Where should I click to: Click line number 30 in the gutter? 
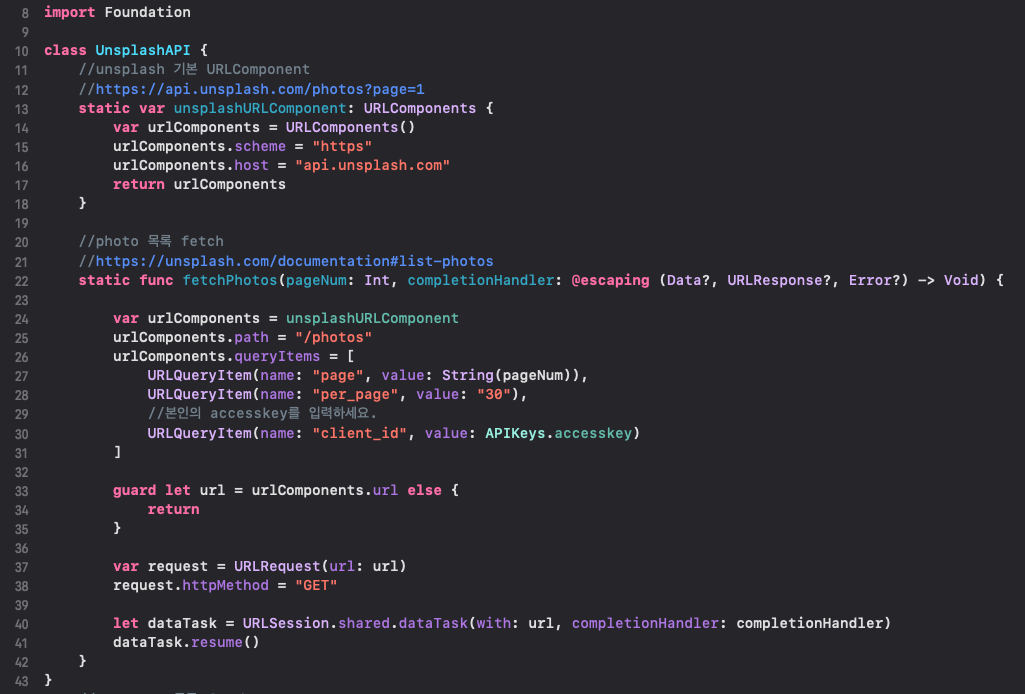[x=22, y=434]
